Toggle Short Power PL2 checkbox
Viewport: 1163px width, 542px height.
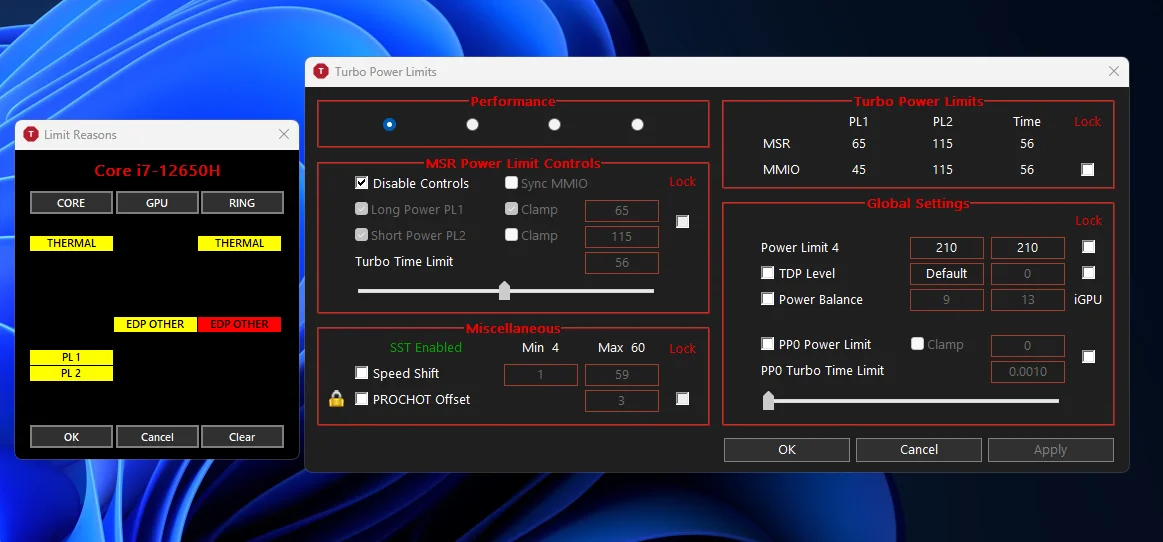[x=362, y=235]
